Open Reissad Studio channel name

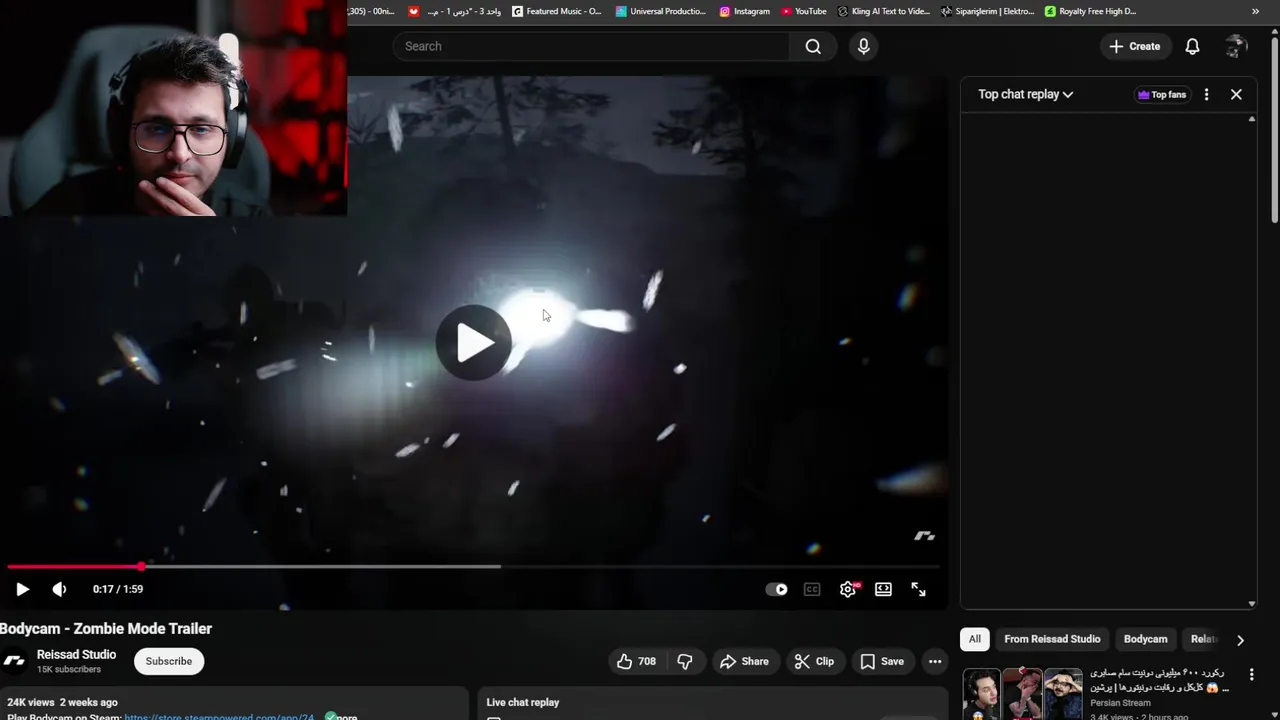coord(76,654)
